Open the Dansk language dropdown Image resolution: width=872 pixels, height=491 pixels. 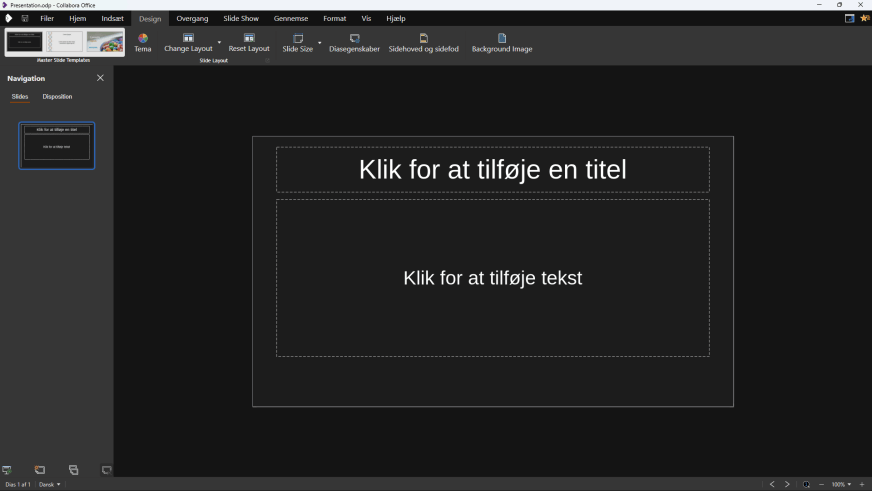(50, 484)
